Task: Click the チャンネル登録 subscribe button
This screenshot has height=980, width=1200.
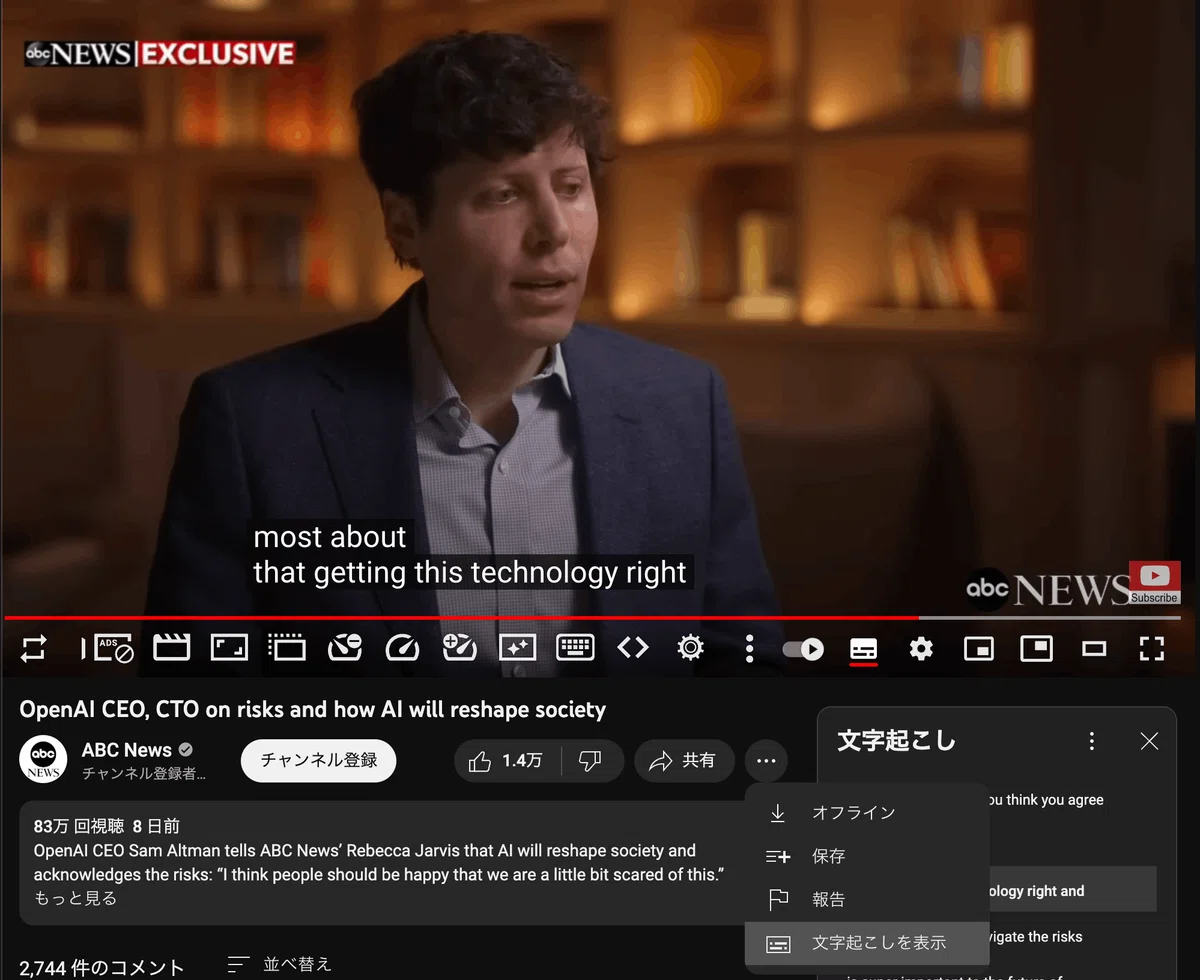Action: coord(319,760)
